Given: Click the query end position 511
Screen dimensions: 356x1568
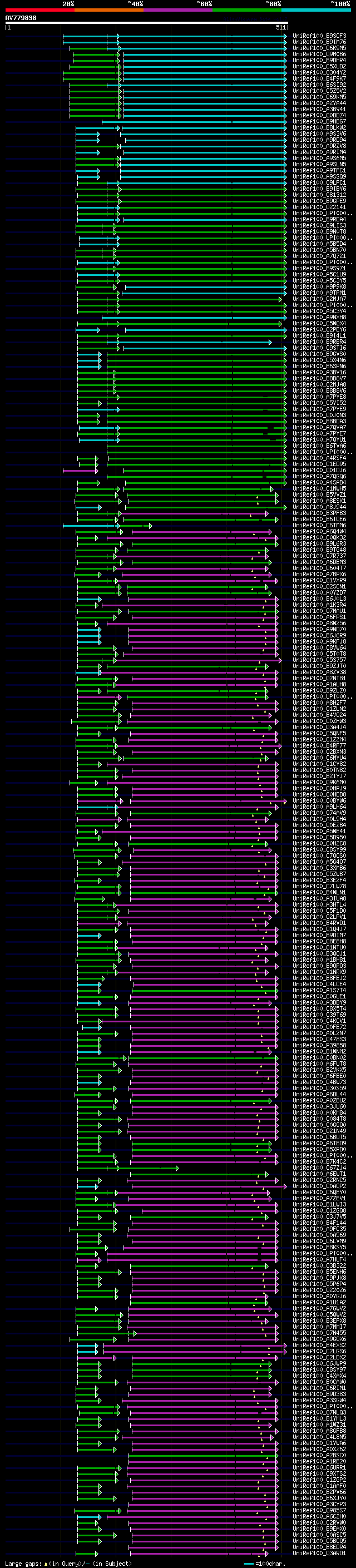Looking at the screenshot, I should pos(281,27).
